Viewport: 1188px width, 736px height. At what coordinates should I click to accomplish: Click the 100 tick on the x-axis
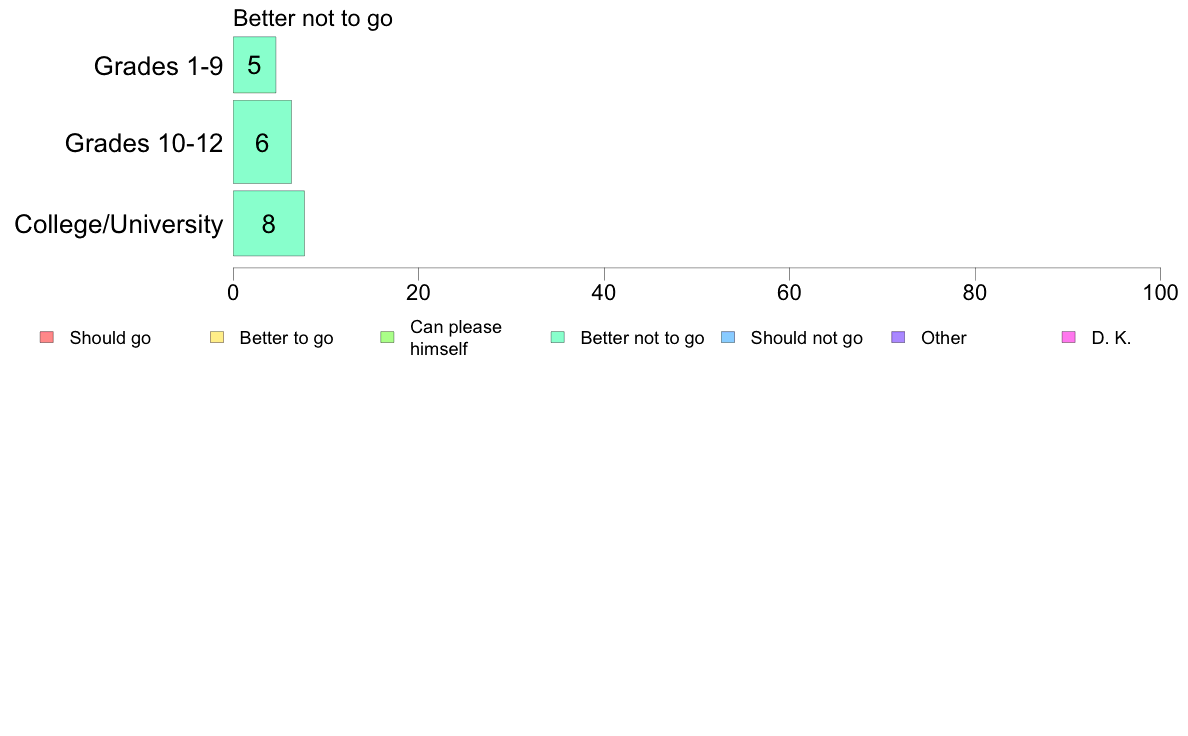pos(1160,292)
